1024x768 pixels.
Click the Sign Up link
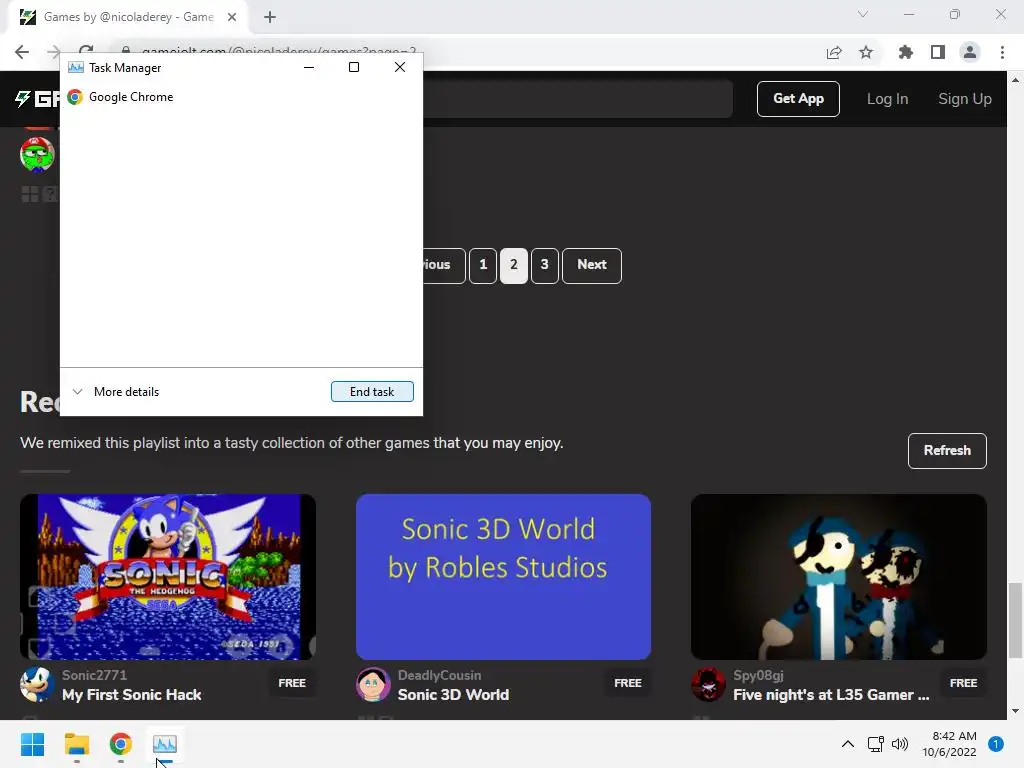pos(965,99)
